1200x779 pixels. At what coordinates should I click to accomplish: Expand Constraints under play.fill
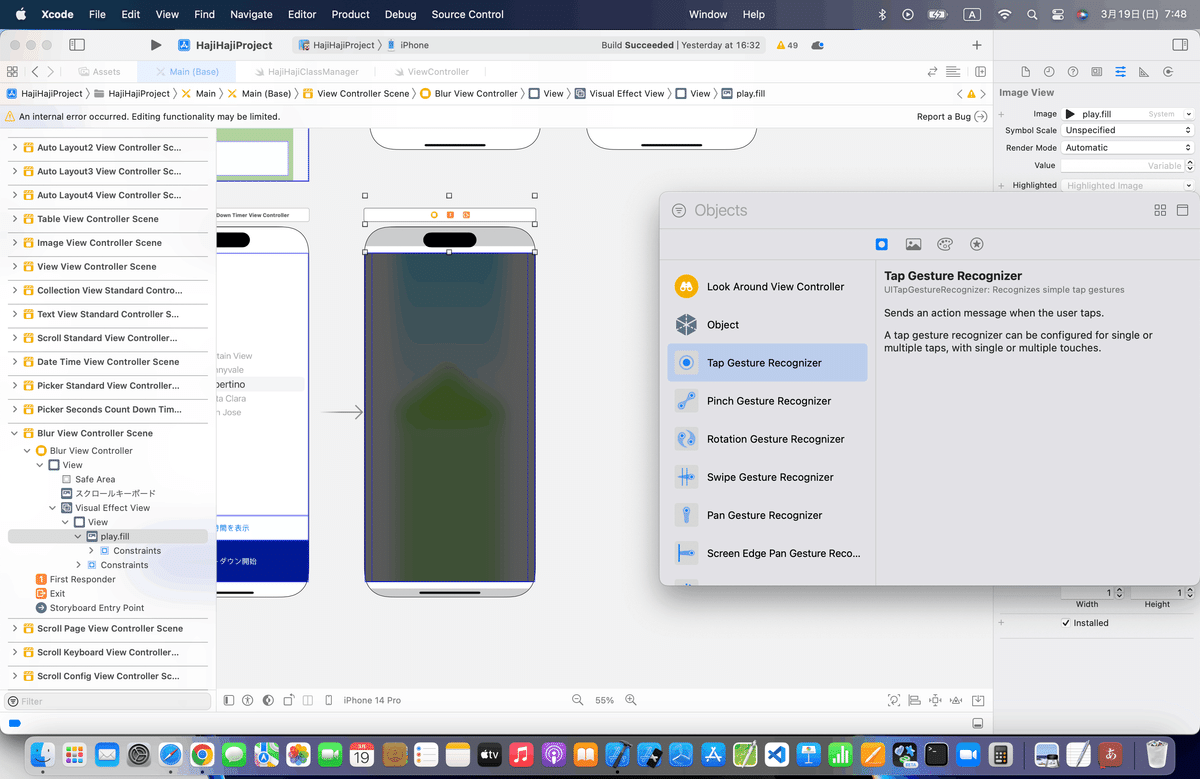(x=92, y=551)
